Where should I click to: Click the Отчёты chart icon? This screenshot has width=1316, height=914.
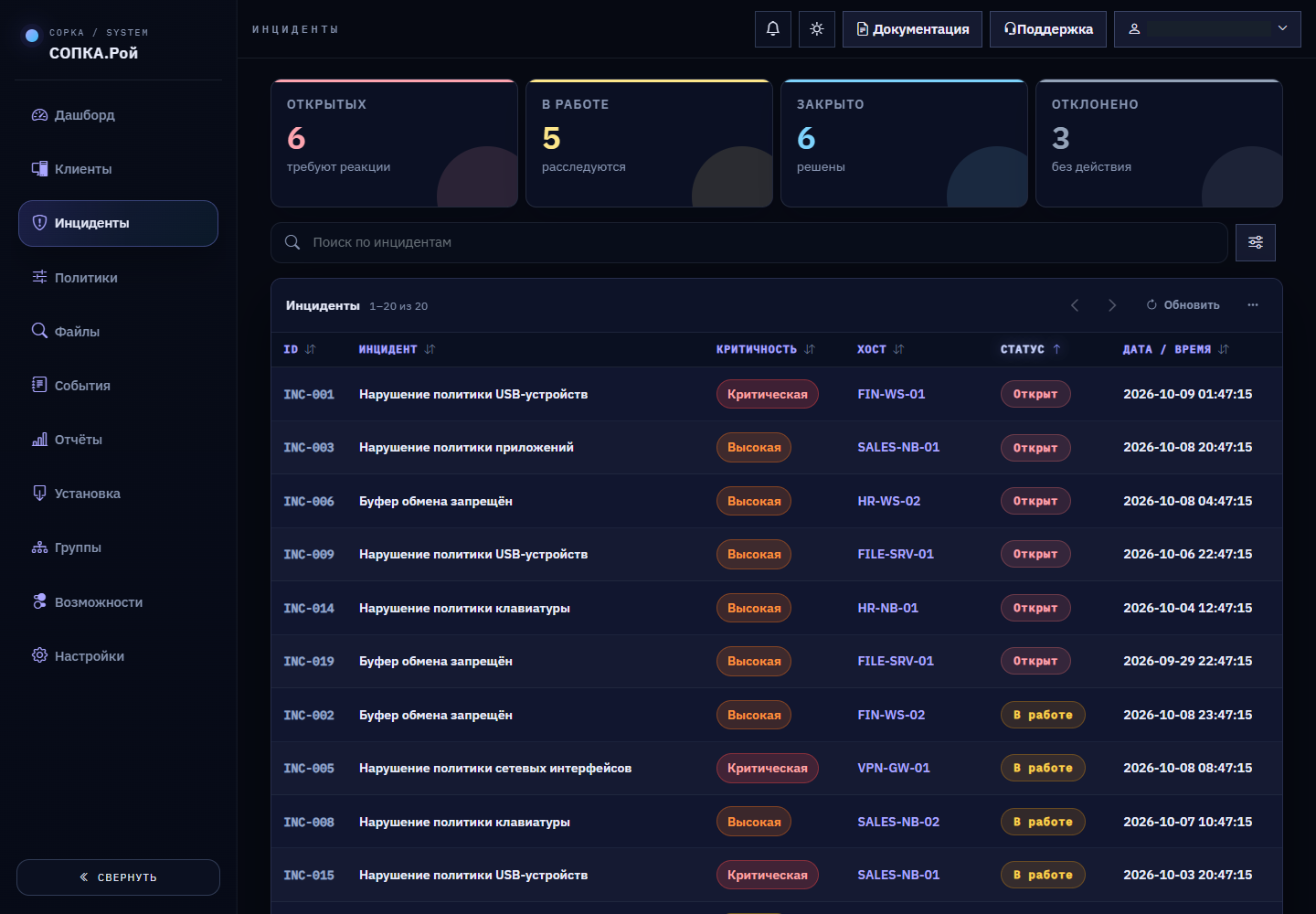[x=39, y=440]
